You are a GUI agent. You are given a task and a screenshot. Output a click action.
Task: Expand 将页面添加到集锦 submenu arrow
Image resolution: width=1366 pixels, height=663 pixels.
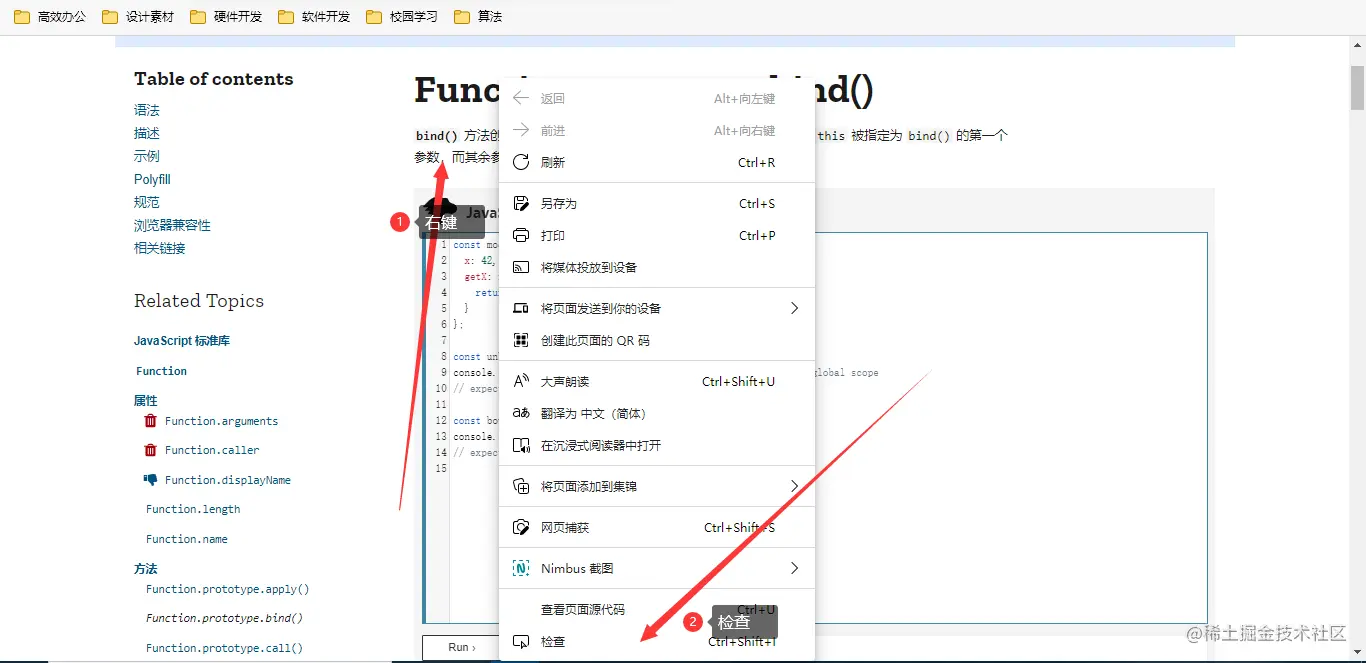pyautogui.click(x=795, y=486)
